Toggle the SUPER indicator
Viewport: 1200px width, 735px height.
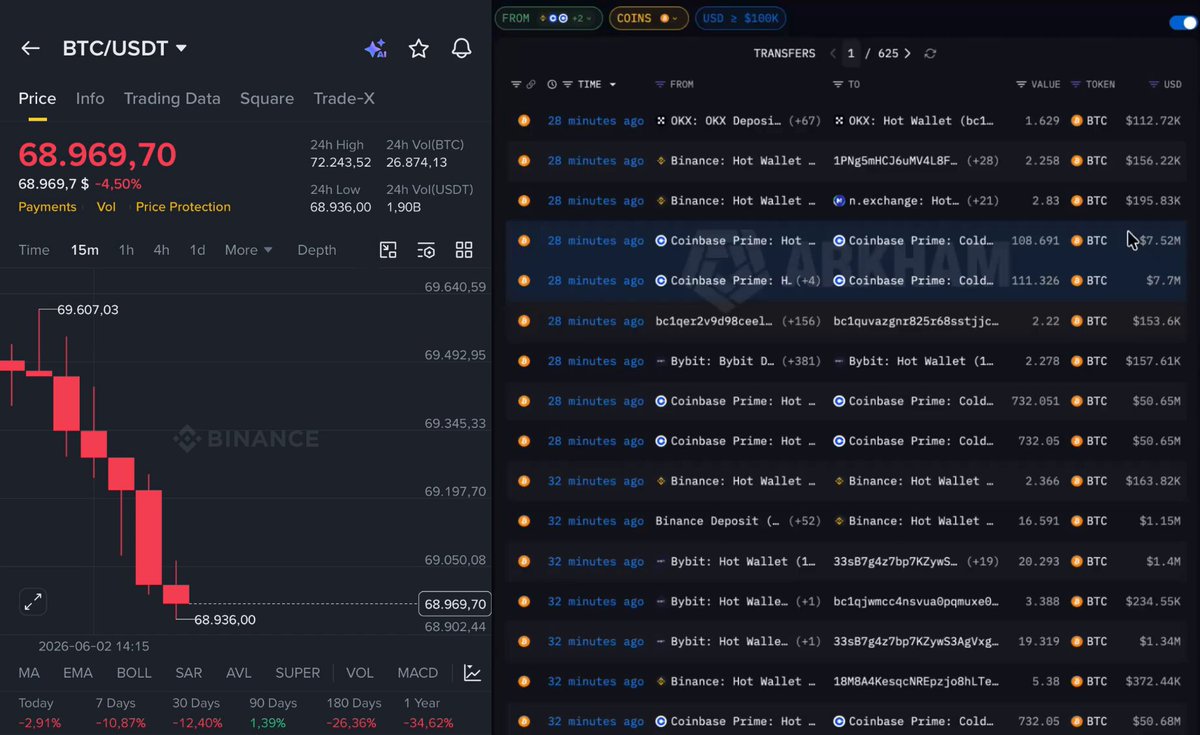pos(298,673)
